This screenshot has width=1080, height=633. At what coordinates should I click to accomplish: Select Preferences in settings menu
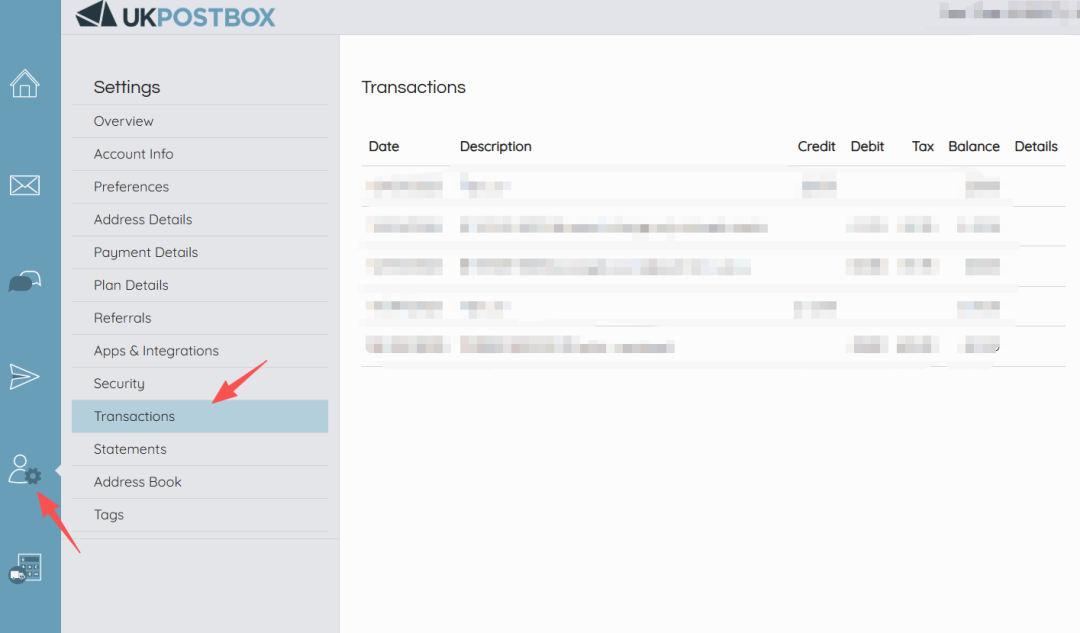coord(131,187)
